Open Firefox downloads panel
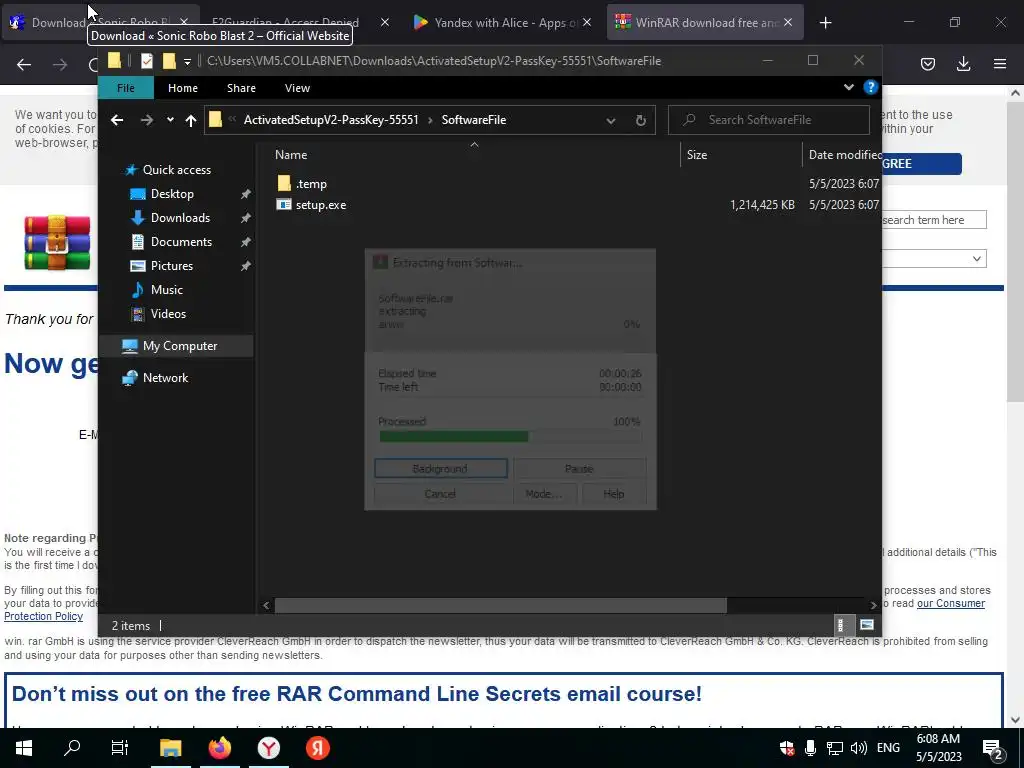This screenshot has width=1024, height=768. point(963,64)
